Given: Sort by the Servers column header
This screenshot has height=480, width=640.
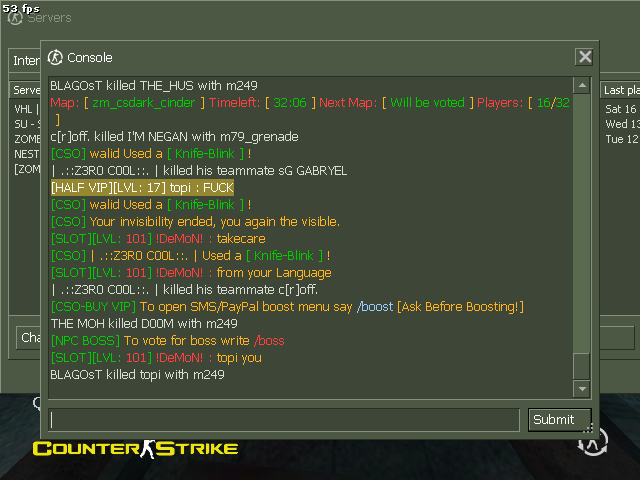Looking at the screenshot, I should (x=25, y=90).
